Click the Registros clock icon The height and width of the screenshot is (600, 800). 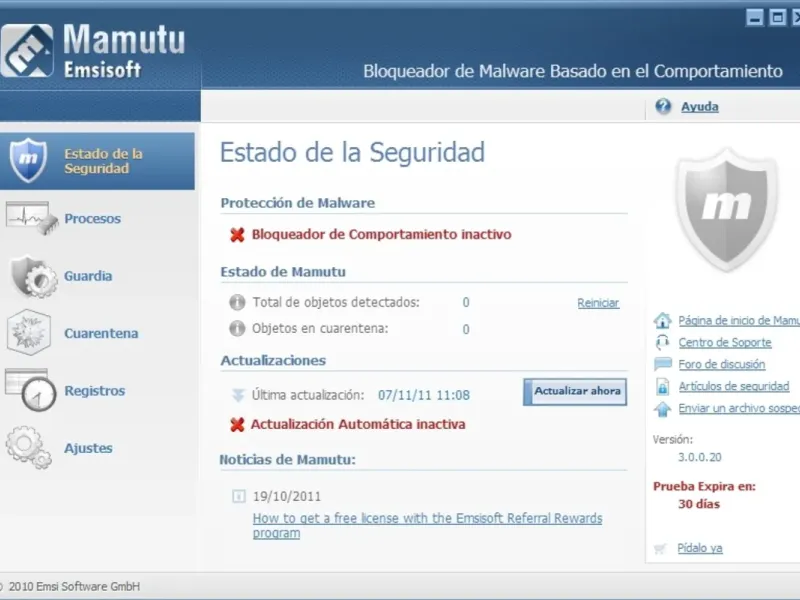pyautogui.click(x=31, y=390)
